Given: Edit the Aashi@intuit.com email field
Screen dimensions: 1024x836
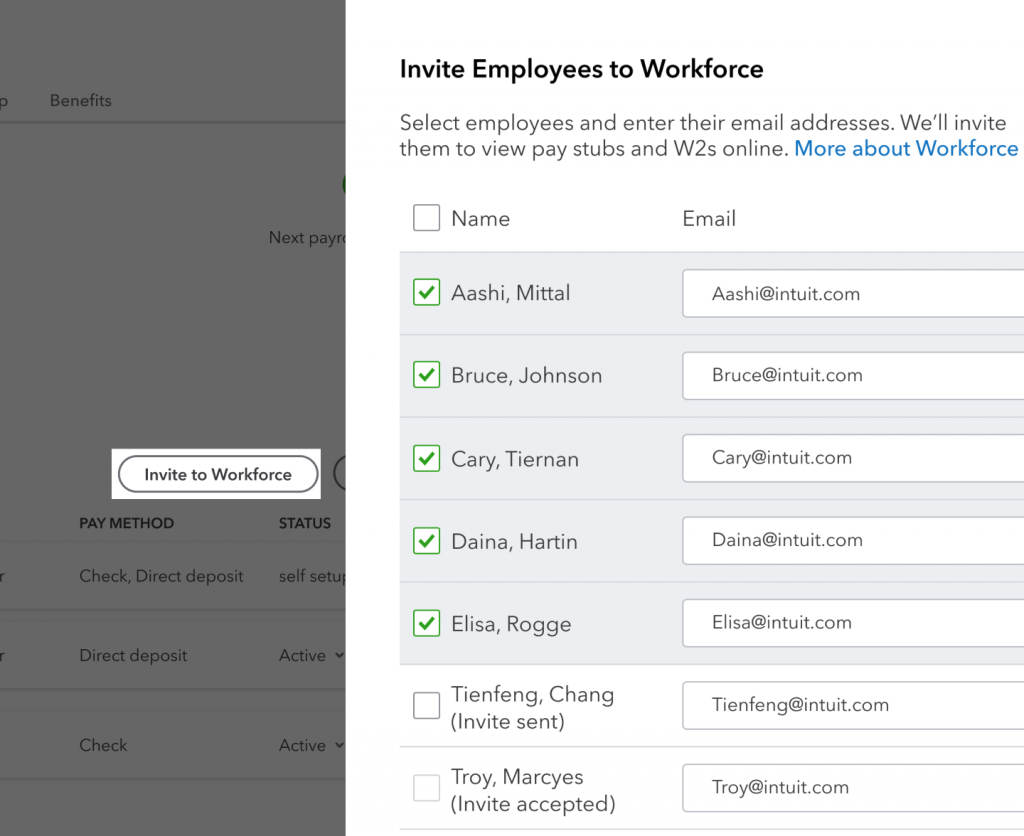Looking at the screenshot, I should tap(853, 293).
